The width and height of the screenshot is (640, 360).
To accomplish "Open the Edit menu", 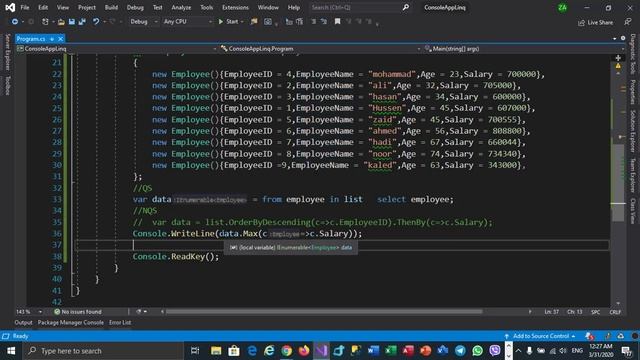I will click(43, 7).
